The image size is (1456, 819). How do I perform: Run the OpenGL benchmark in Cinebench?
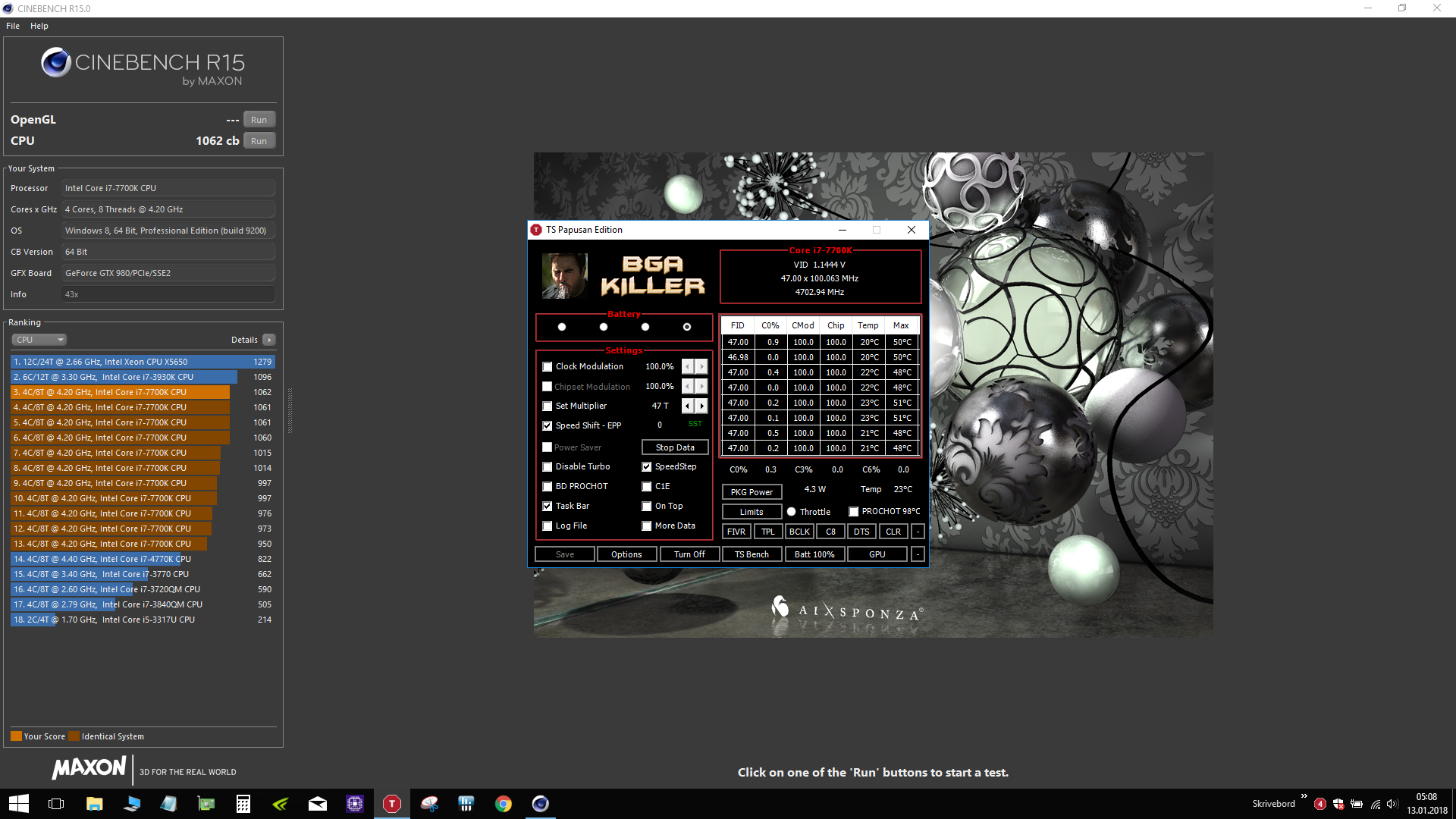click(x=259, y=120)
